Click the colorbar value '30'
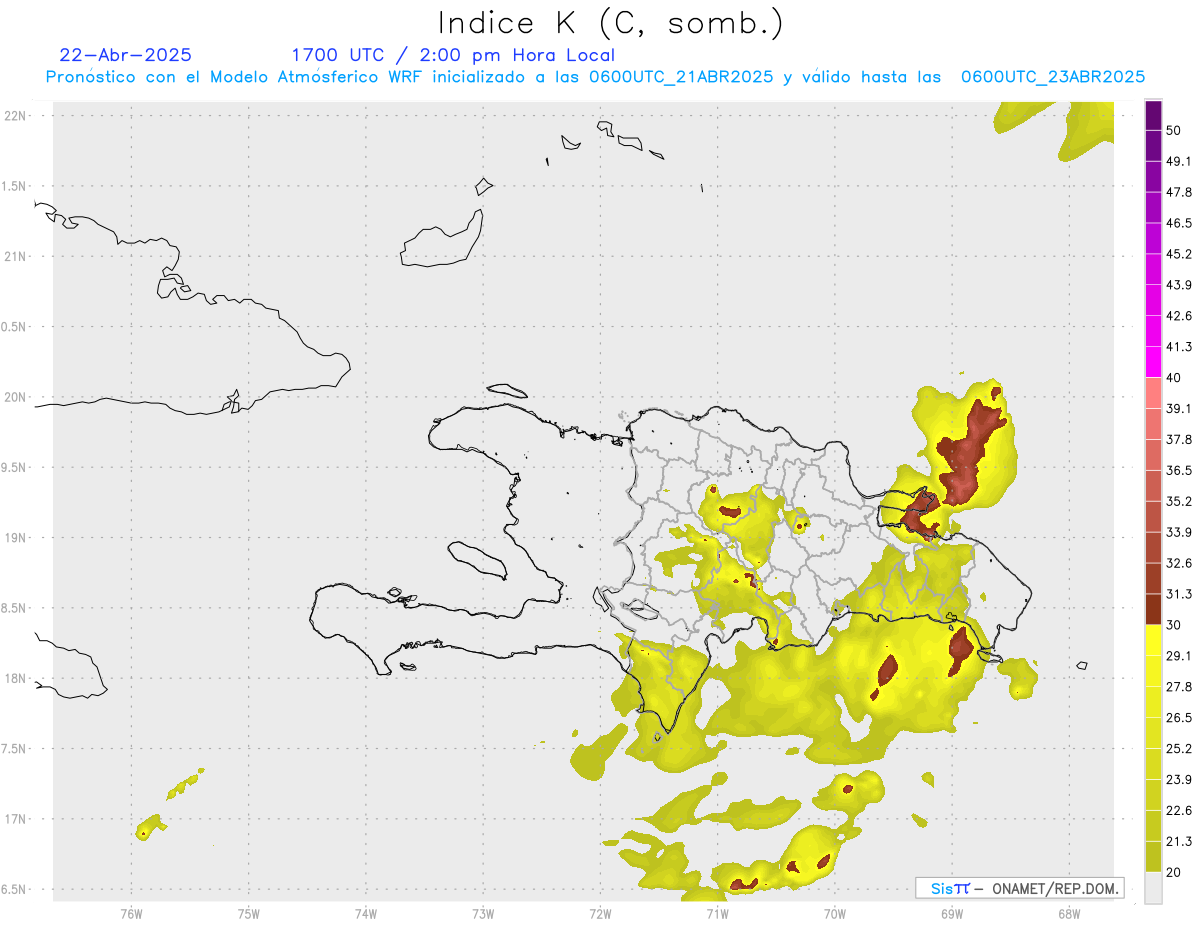Screen dimensions: 1200x927 [x=1174, y=625]
